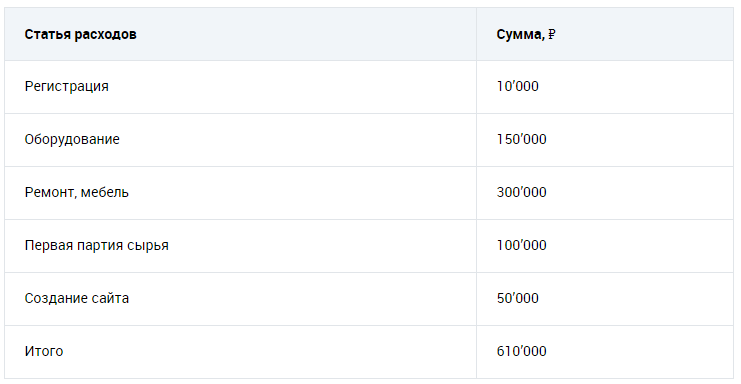Select the 'Создание сайта' cell
This screenshot has width=741, height=384.
[77, 299]
